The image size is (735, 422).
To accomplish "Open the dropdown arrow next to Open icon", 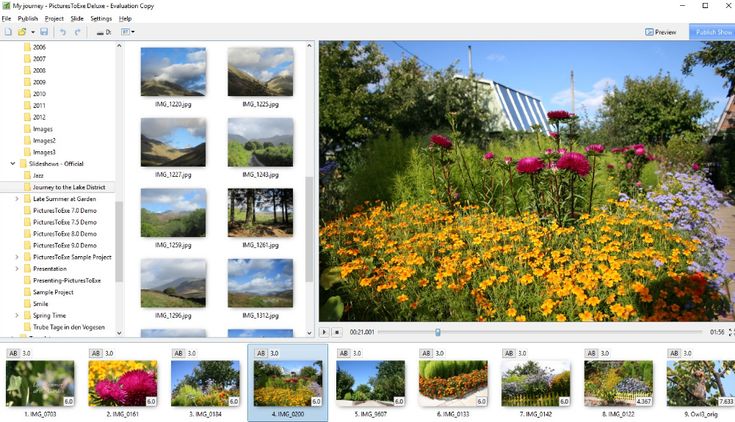I will [x=32, y=32].
